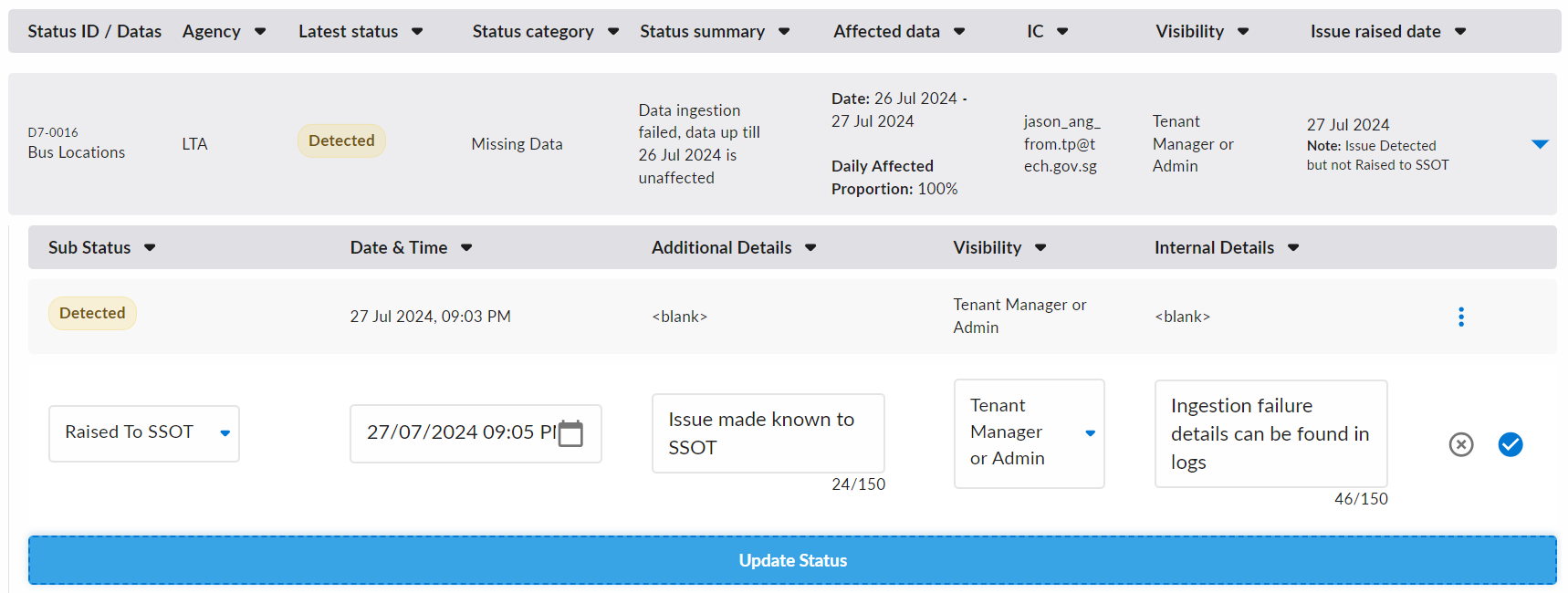Edit the Ingestion failure internal details field
The image size is (1568, 593).
[1271, 433]
